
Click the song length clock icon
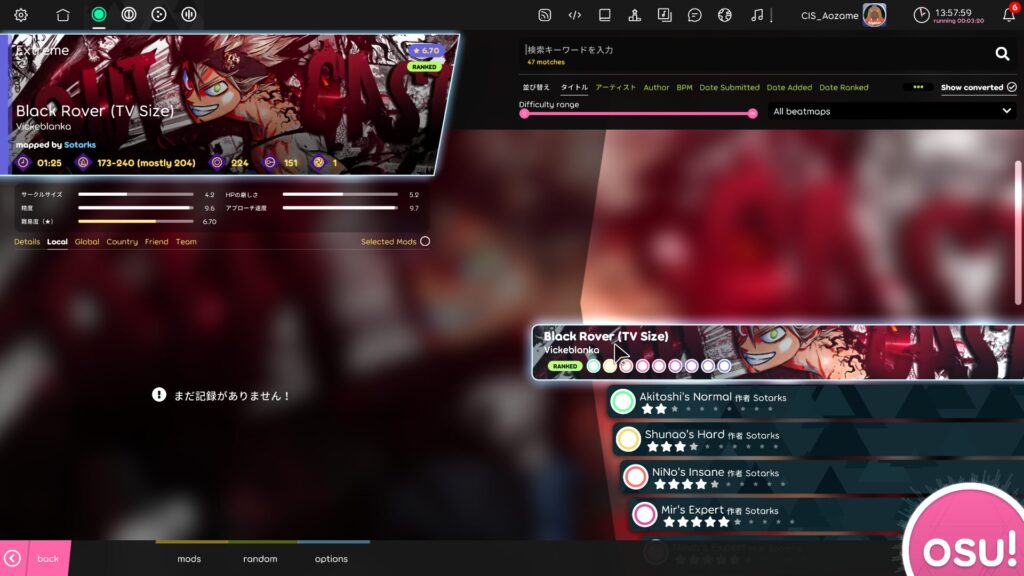coord(23,163)
